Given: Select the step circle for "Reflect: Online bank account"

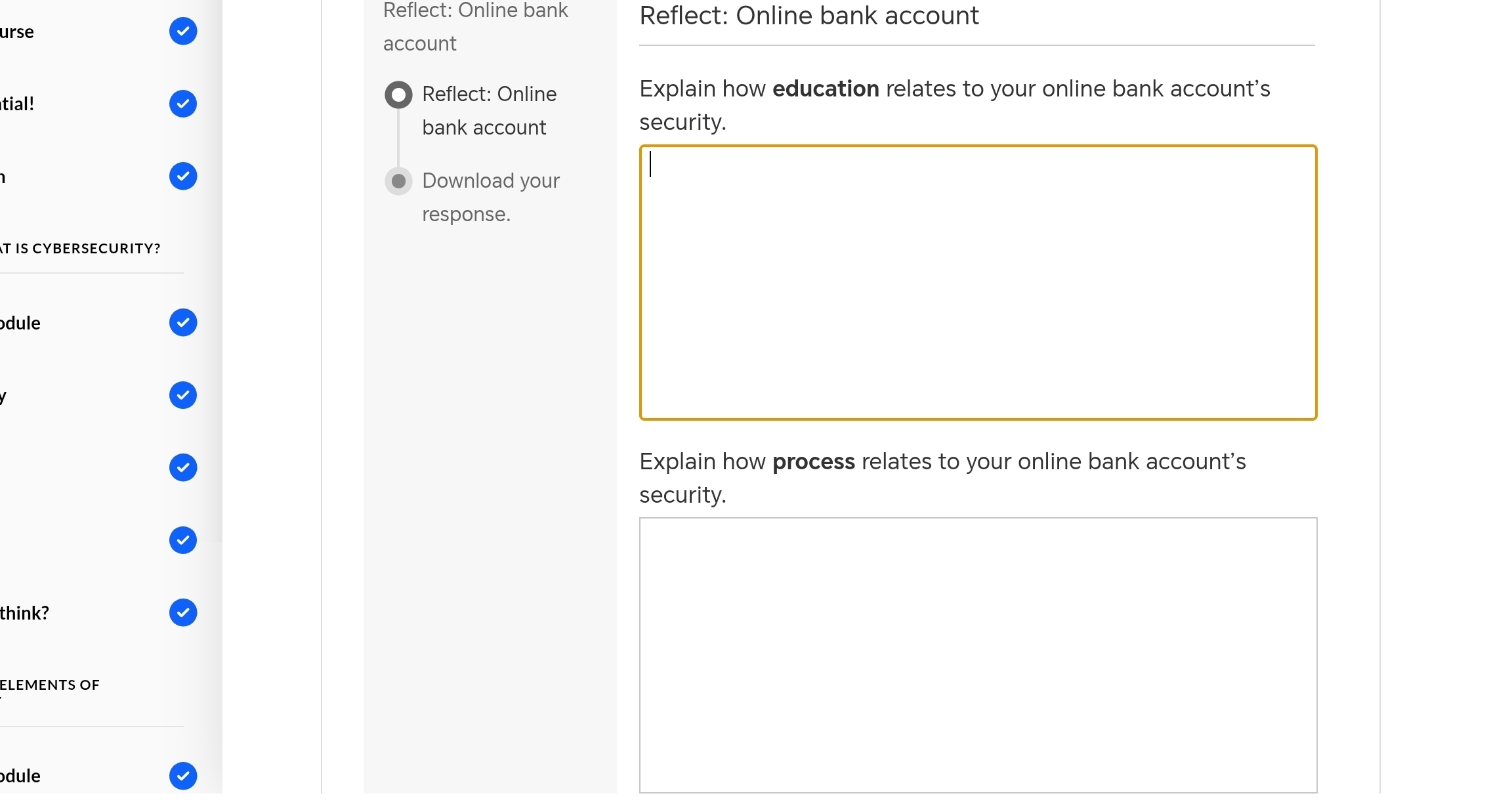Looking at the screenshot, I should (398, 95).
